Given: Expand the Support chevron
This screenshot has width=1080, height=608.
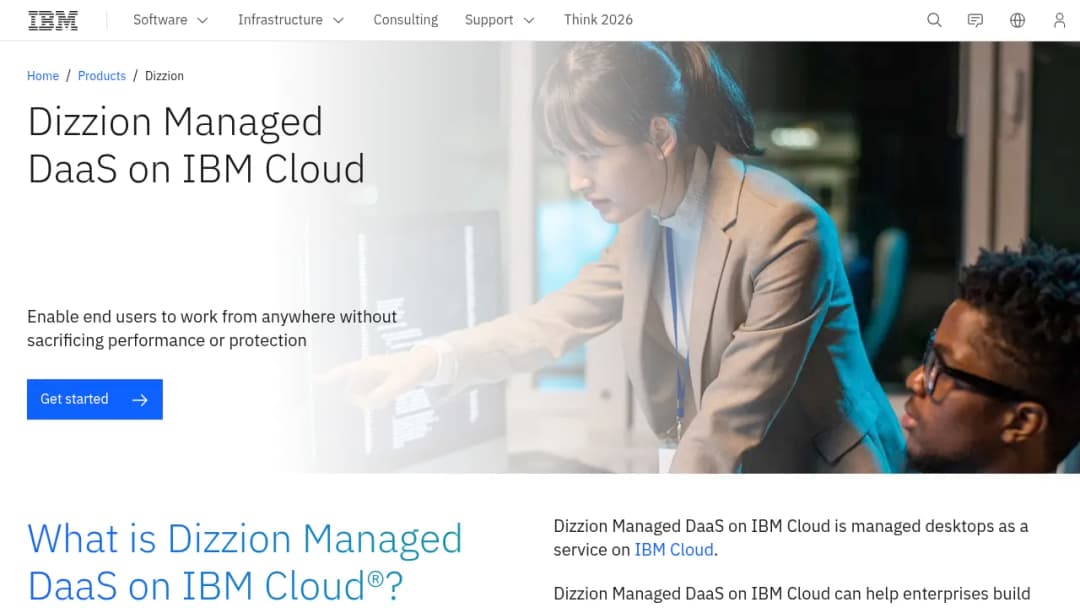Looking at the screenshot, I should click(529, 21).
